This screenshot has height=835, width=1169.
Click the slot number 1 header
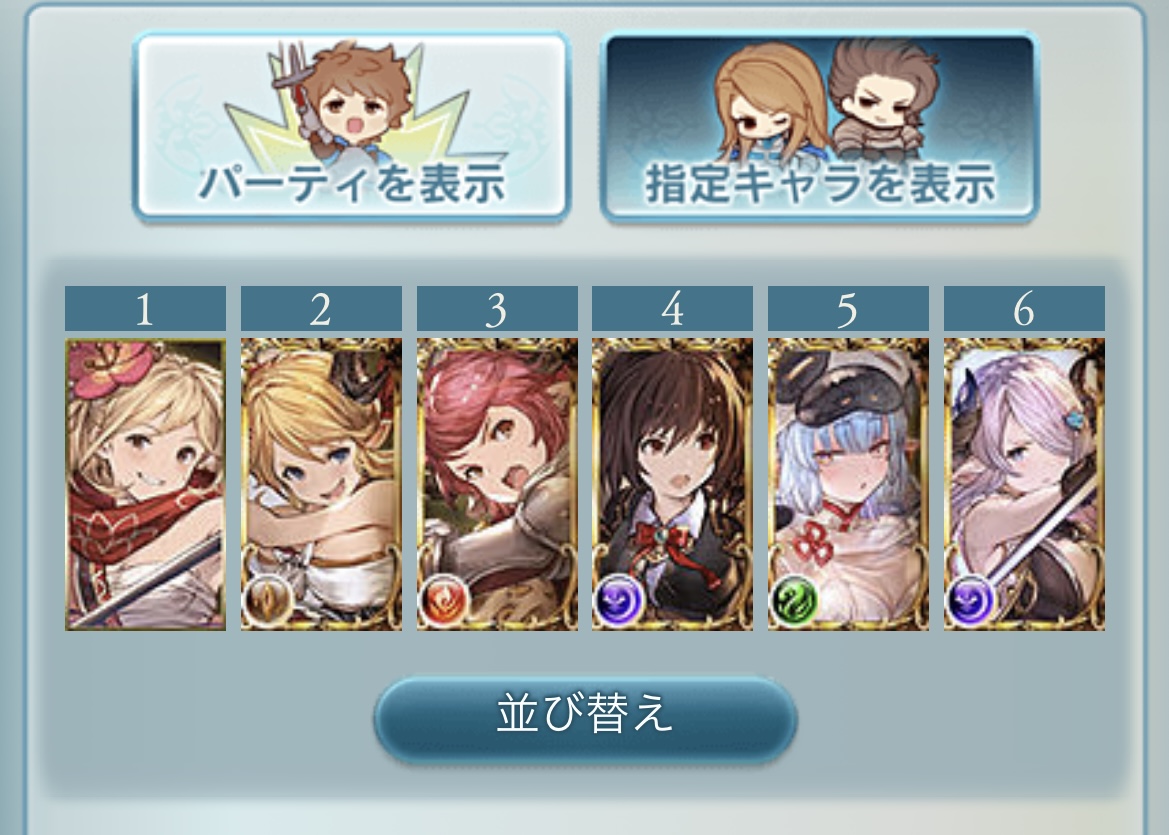point(145,308)
